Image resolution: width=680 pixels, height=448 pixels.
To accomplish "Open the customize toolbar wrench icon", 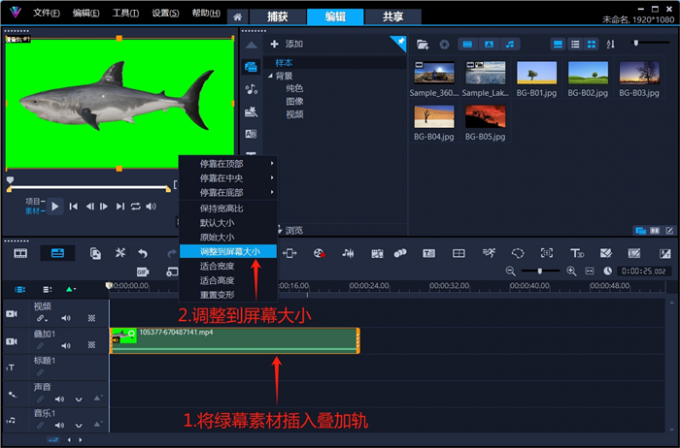I will pos(120,253).
